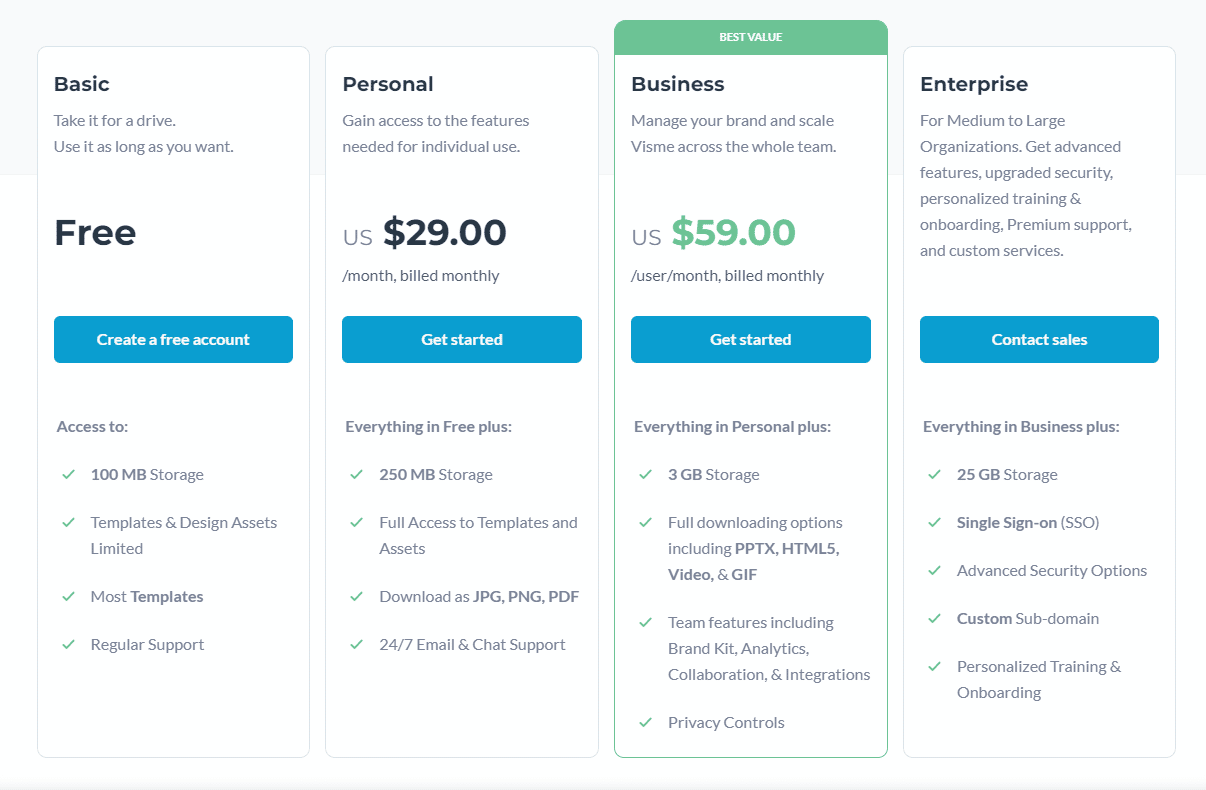The height and width of the screenshot is (790, 1206).
Task: Click the Enterprise plan title
Action: [974, 84]
